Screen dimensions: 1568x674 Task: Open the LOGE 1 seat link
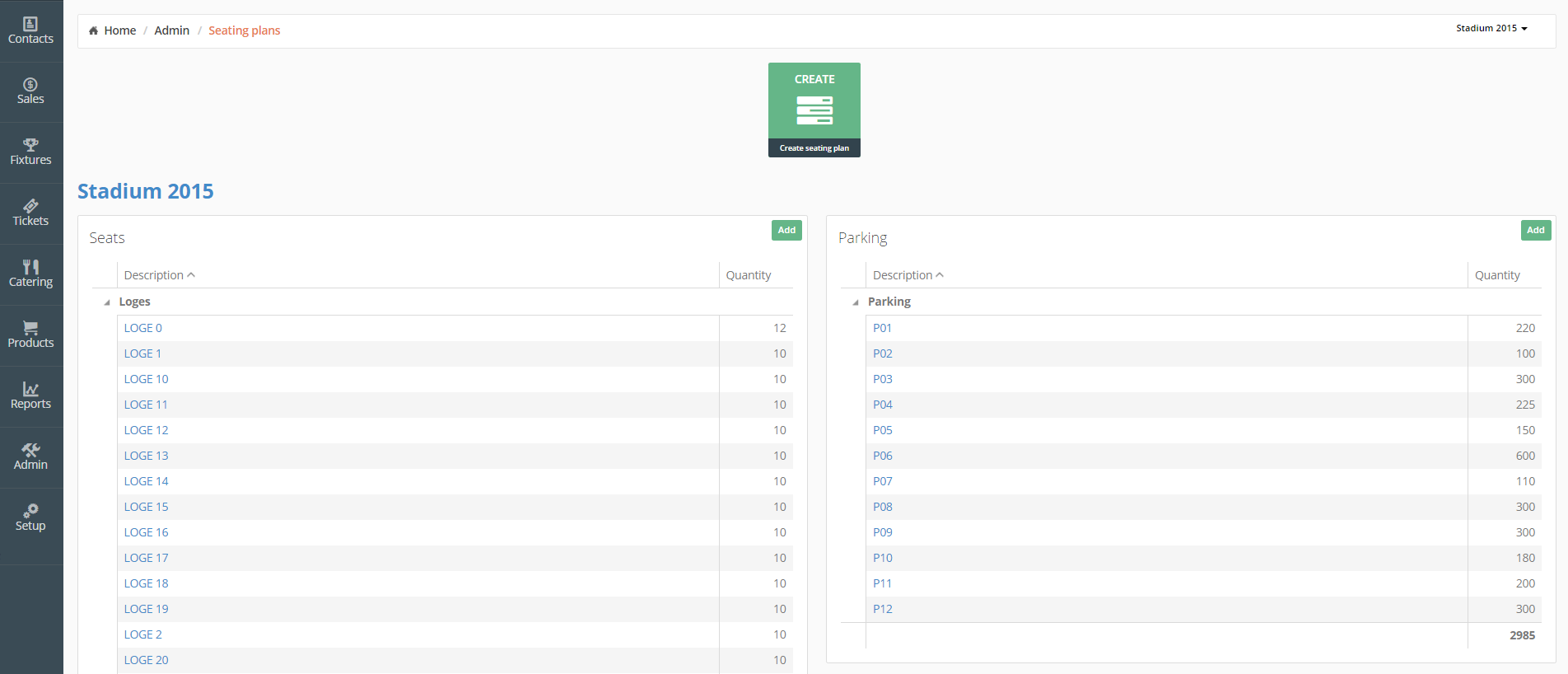click(x=142, y=353)
